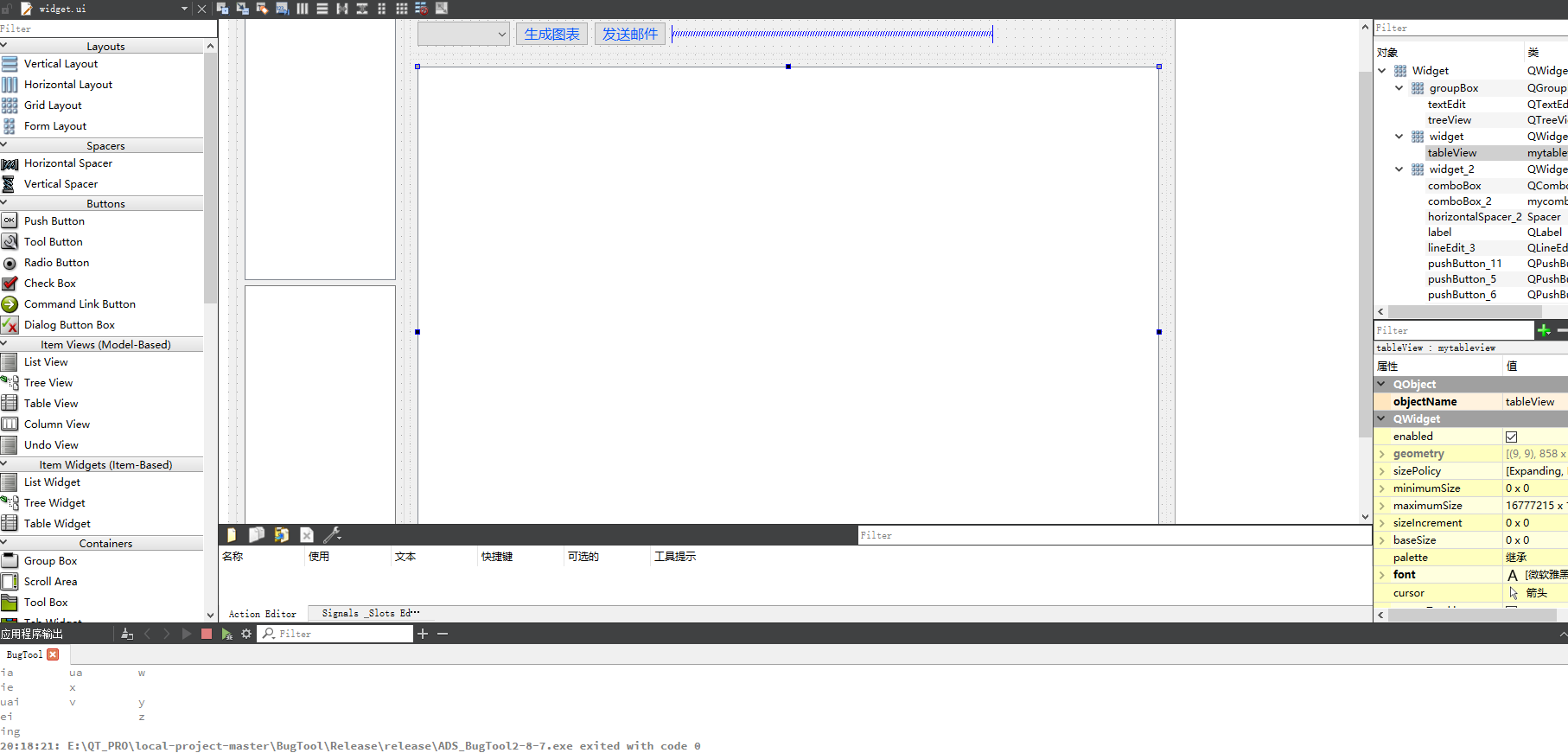Apply Lay Out in Grid icon

click(x=402, y=9)
